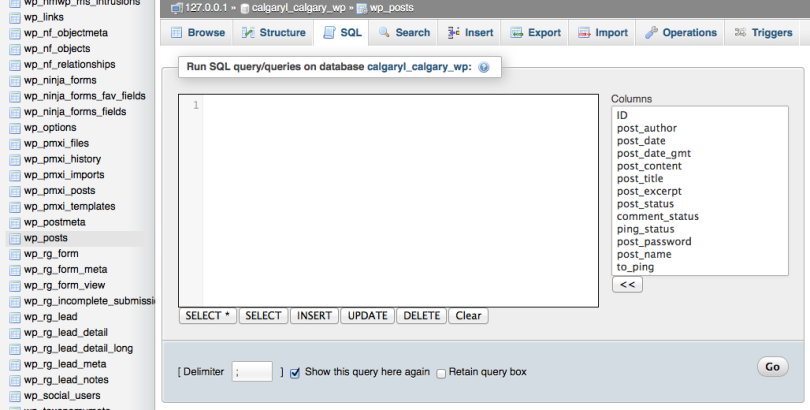Click the server icon in breadcrumb
The width and height of the screenshot is (810, 410).
(x=177, y=8)
